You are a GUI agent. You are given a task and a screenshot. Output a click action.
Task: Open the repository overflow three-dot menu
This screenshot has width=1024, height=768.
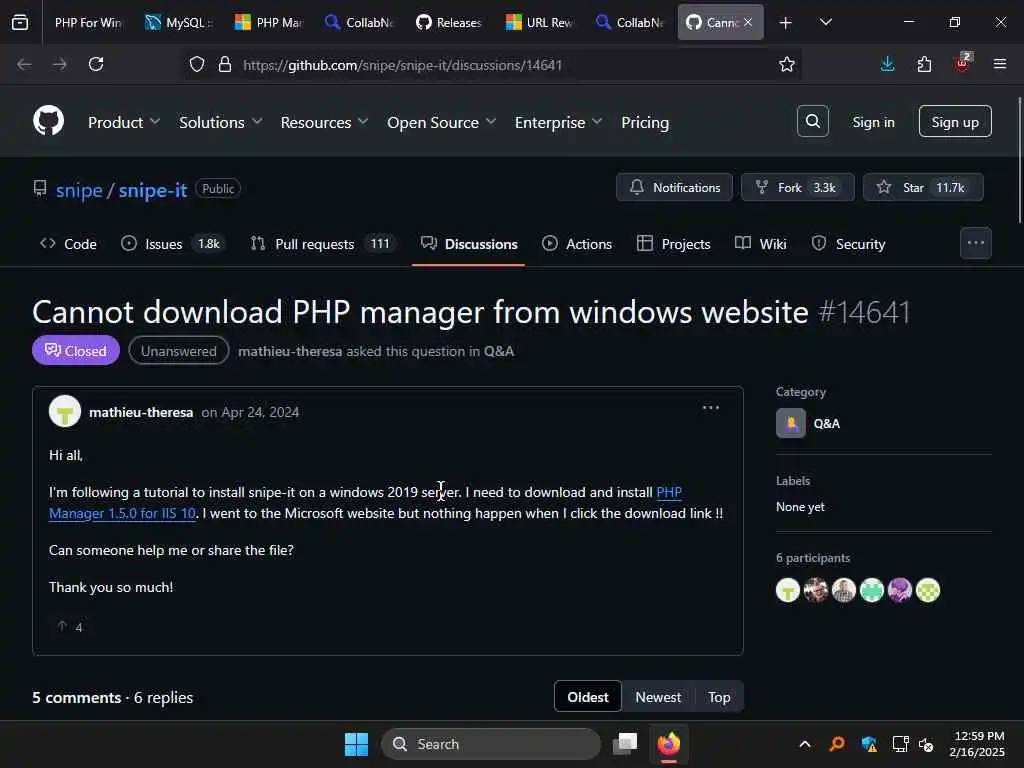pos(976,243)
